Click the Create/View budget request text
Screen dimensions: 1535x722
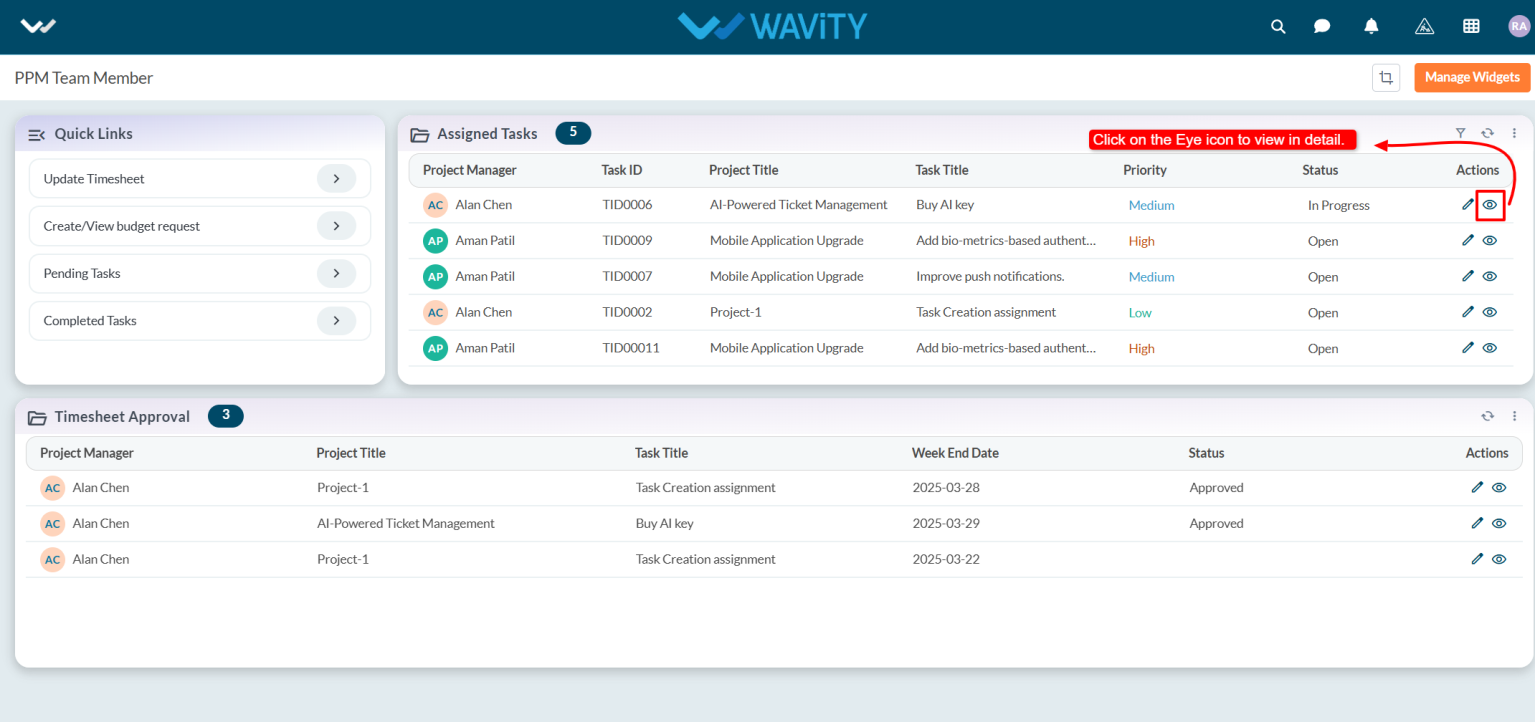click(x=122, y=226)
